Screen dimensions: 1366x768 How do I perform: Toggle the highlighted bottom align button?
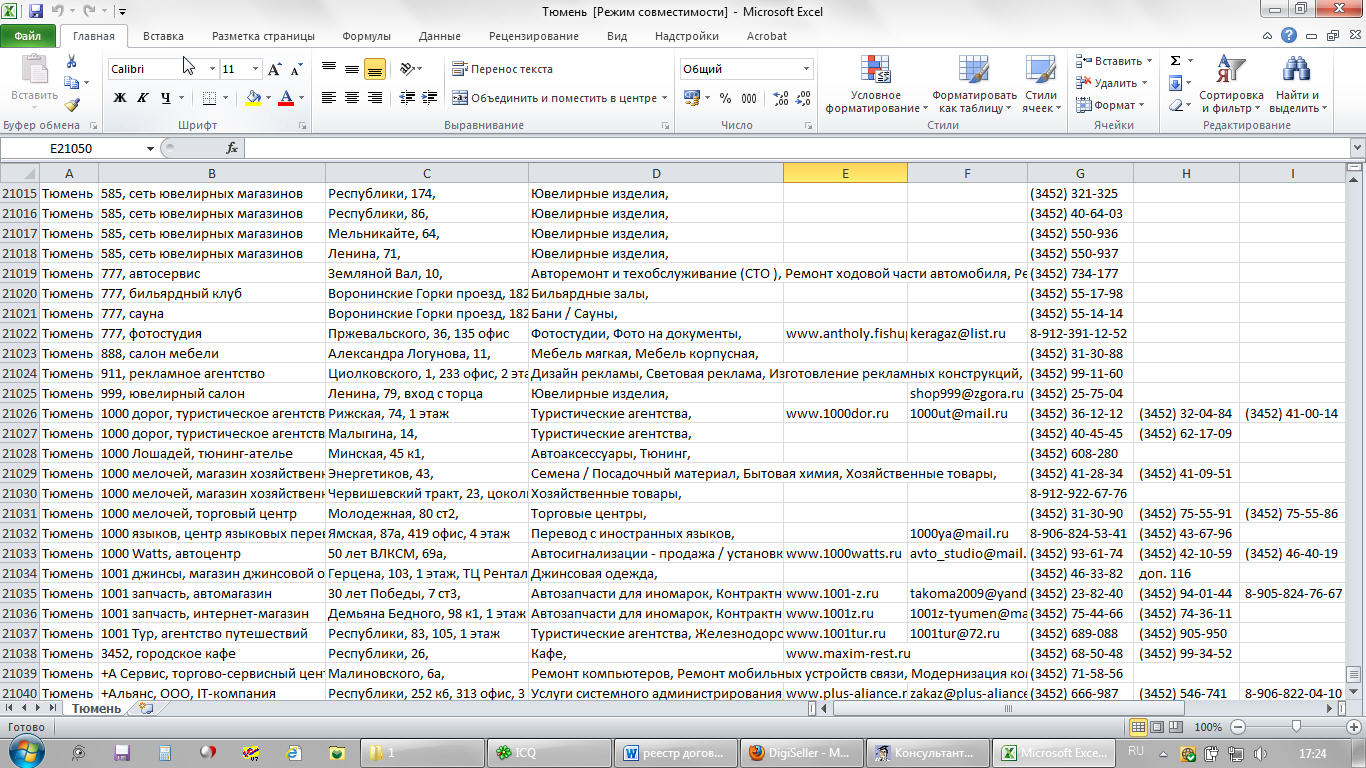click(375, 69)
